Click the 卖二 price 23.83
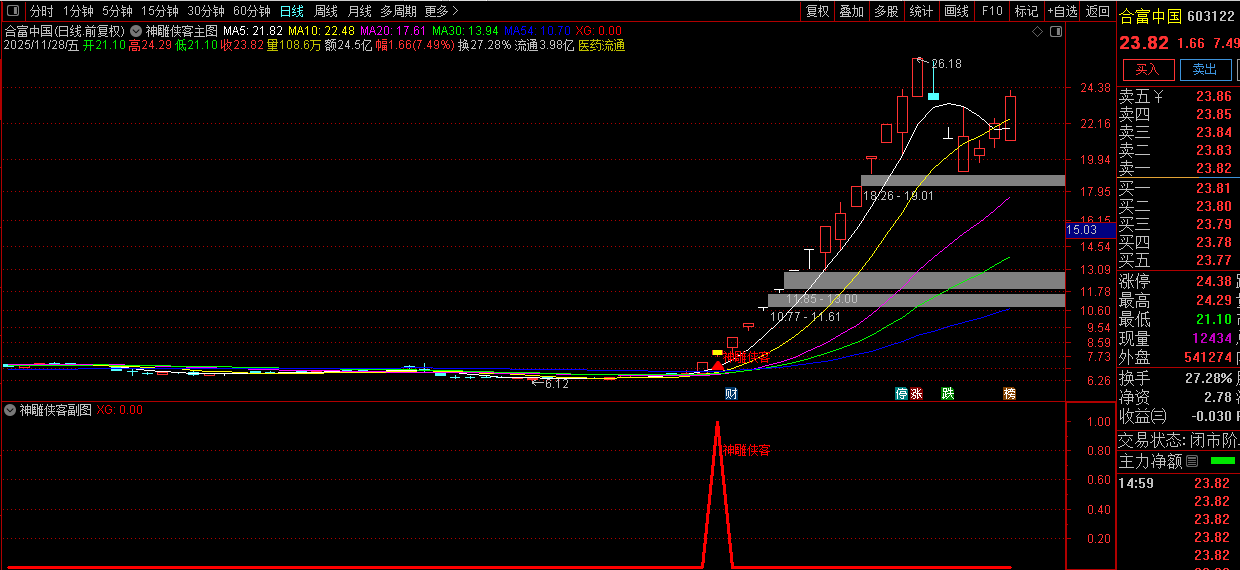 click(x=1214, y=151)
